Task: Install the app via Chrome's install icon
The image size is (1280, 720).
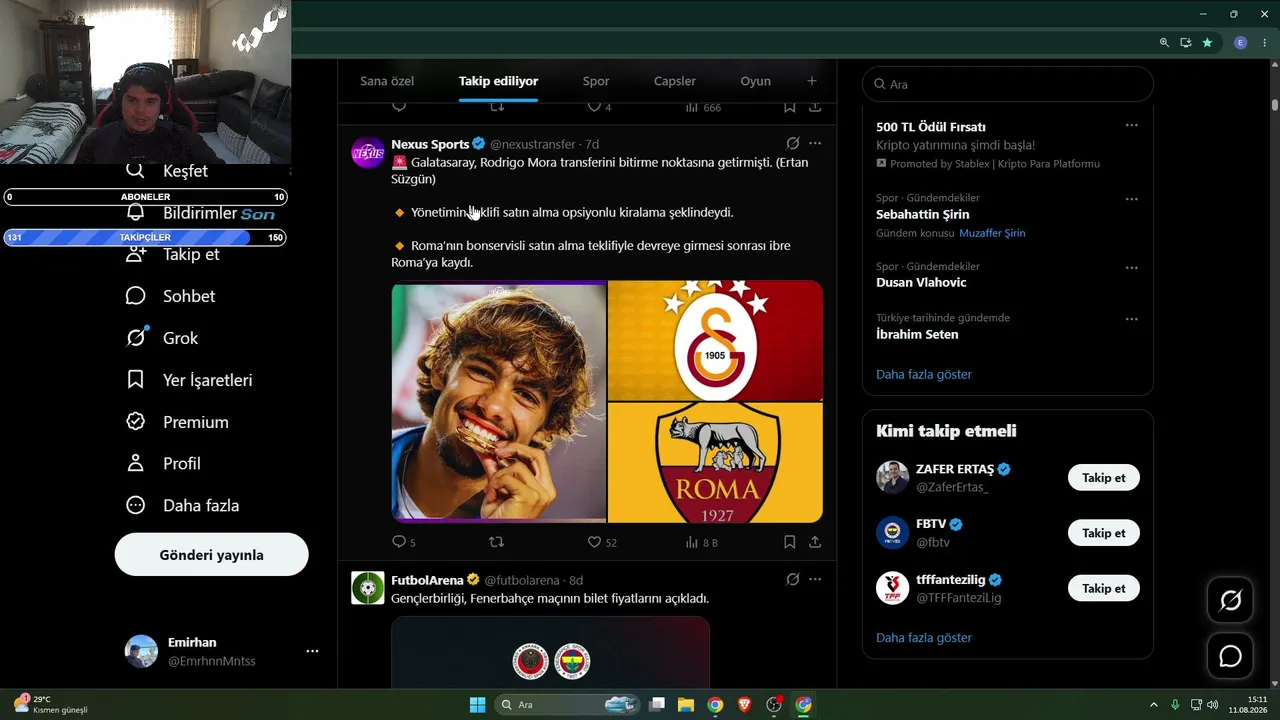Action: (1185, 43)
